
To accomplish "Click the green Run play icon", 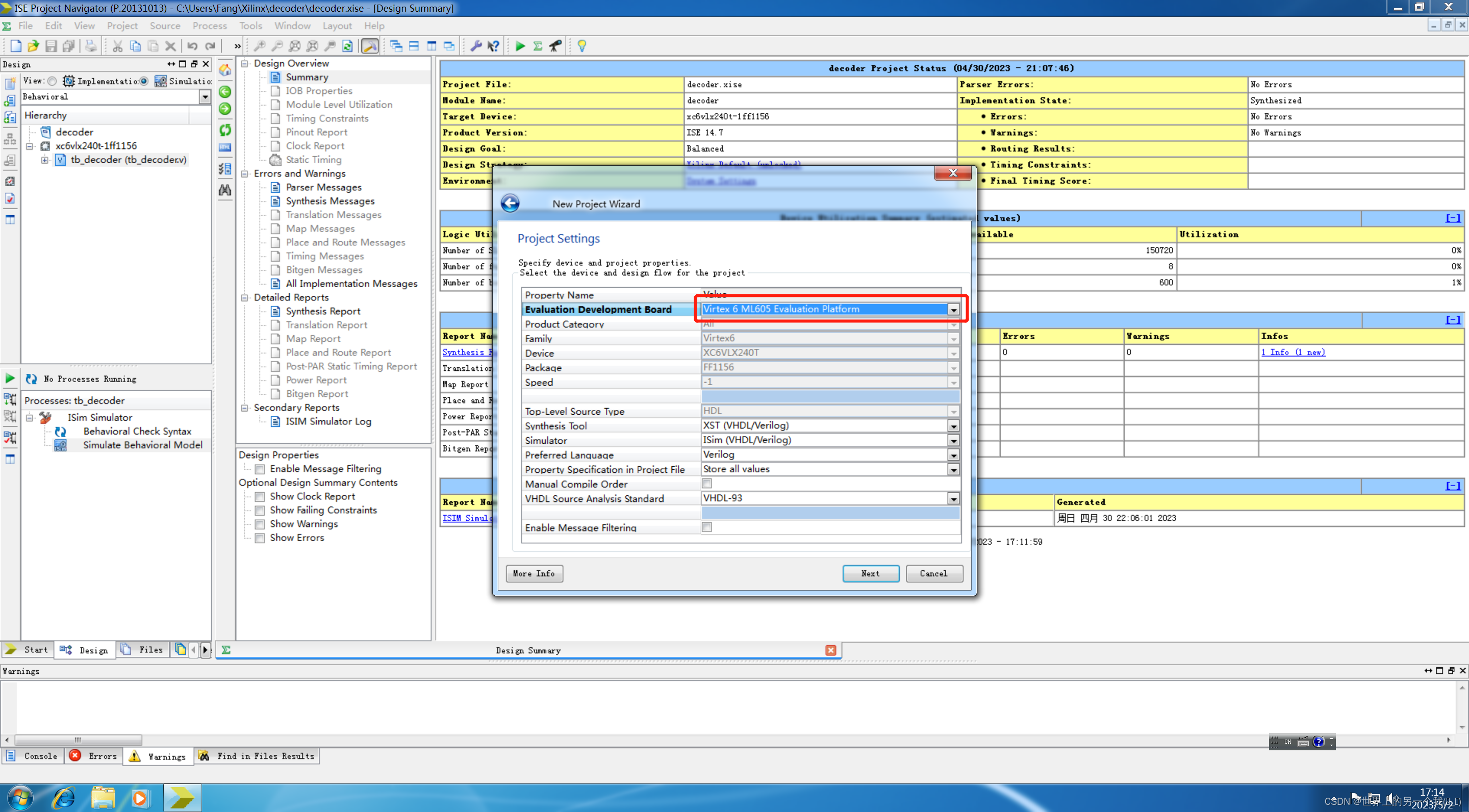I will pos(520,46).
